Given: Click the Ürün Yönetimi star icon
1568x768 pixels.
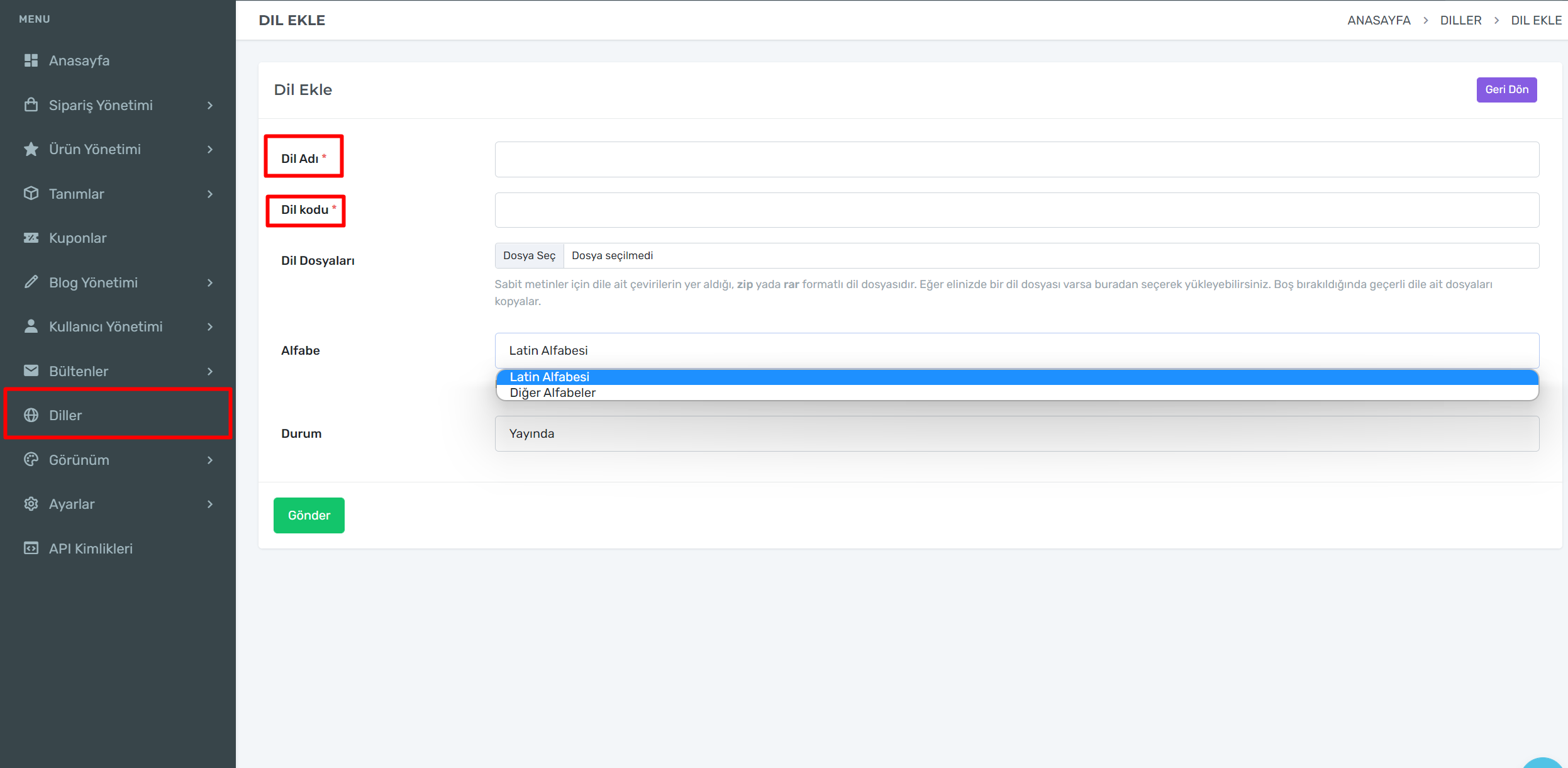Looking at the screenshot, I should coord(31,149).
